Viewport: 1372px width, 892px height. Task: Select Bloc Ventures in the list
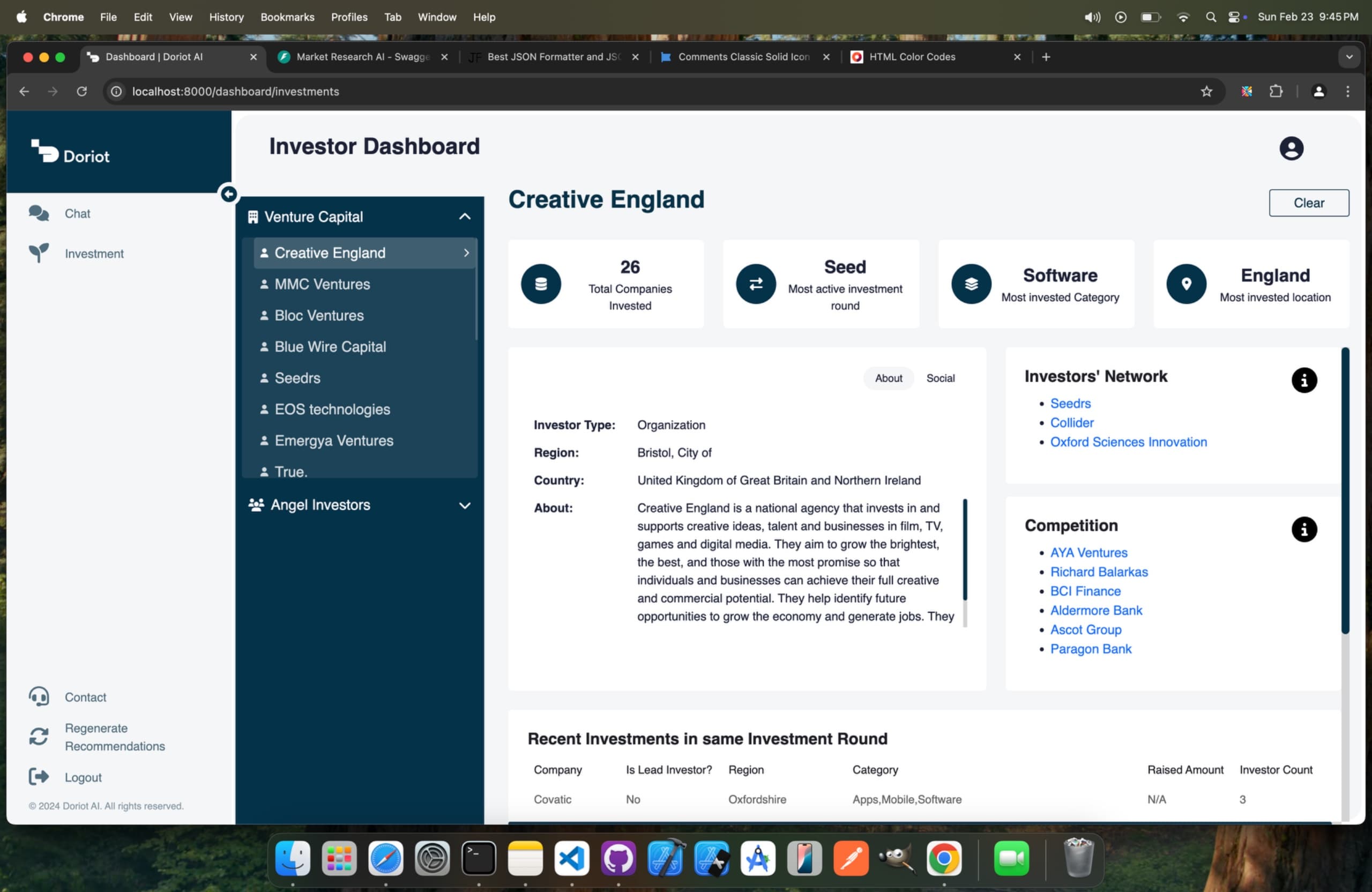click(x=363, y=315)
